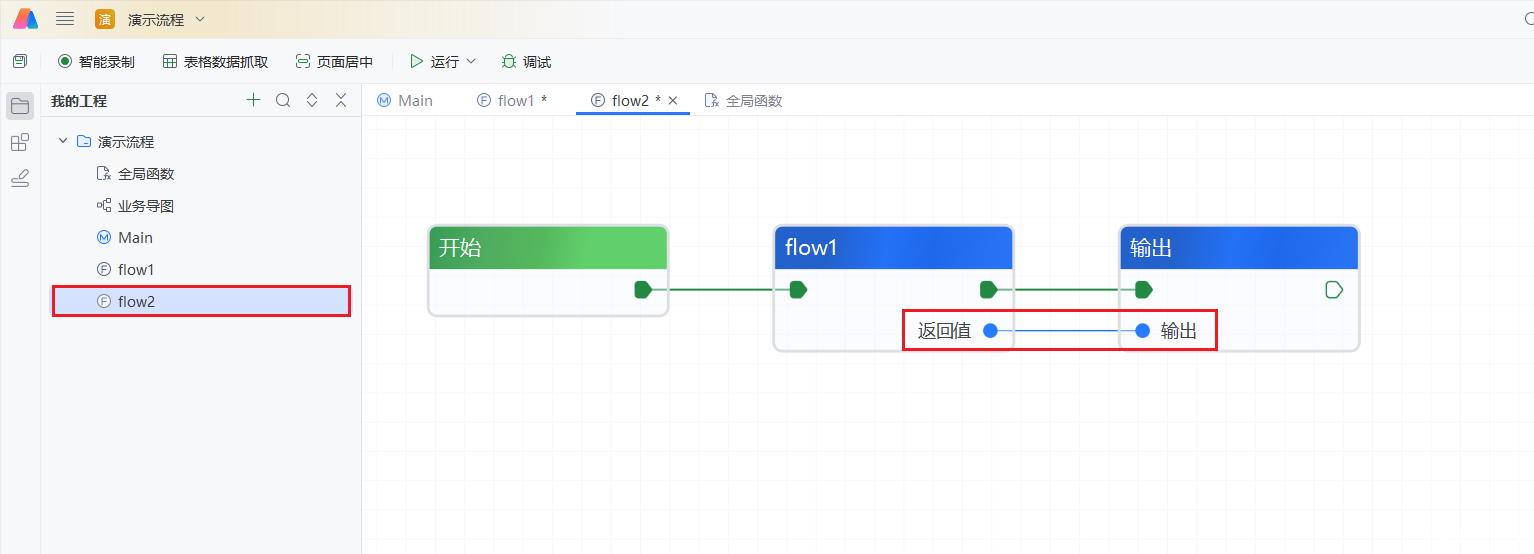
Task: Click the hamburger menu icon
Action: tap(65, 19)
